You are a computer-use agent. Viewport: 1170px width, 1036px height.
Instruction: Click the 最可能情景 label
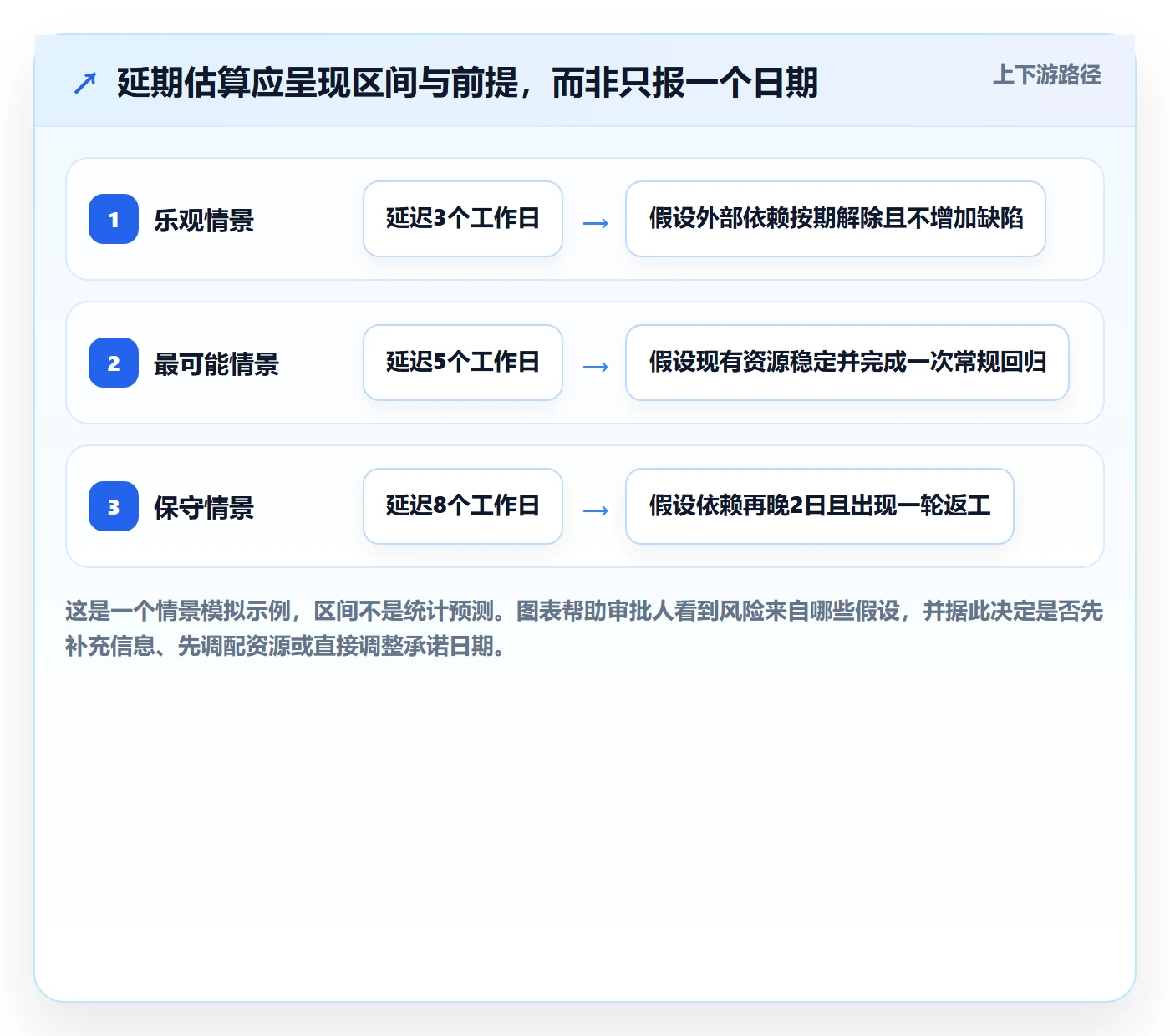[x=216, y=364]
